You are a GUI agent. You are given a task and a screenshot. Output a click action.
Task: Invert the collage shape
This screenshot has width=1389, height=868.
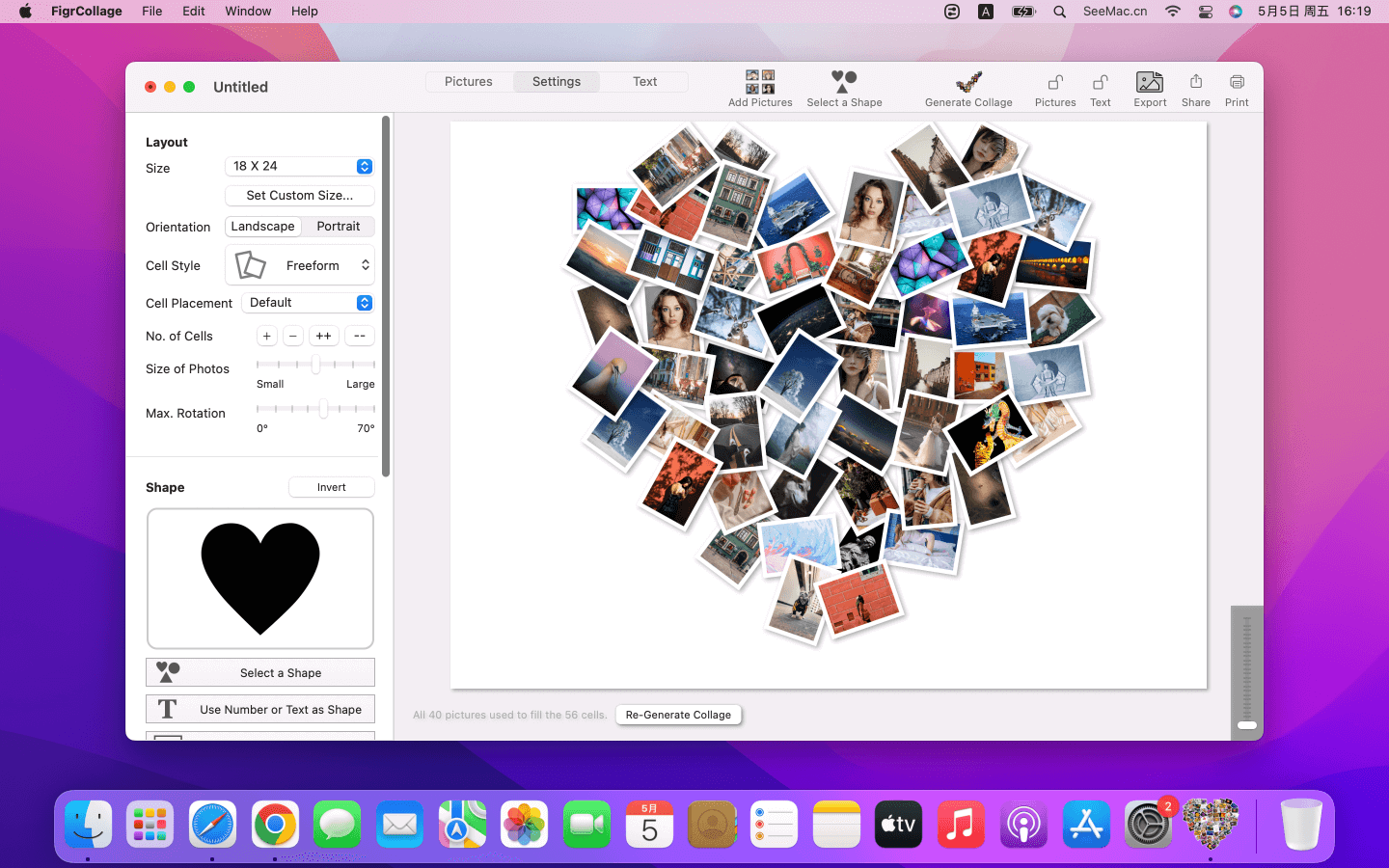pyautogui.click(x=331, y=488)
